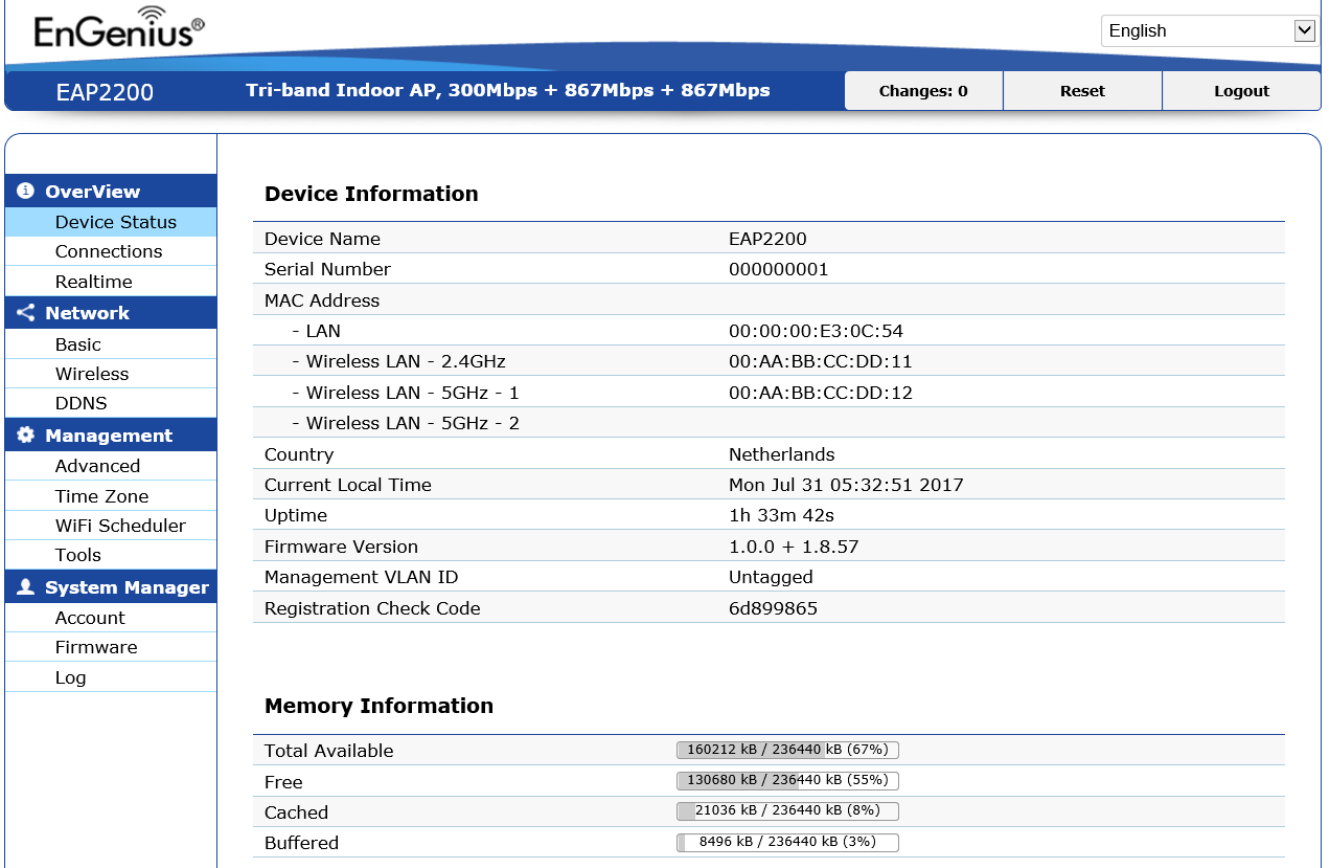Click the Free memory progress bar
This screenshot has width=1329, height=868.
788,780
